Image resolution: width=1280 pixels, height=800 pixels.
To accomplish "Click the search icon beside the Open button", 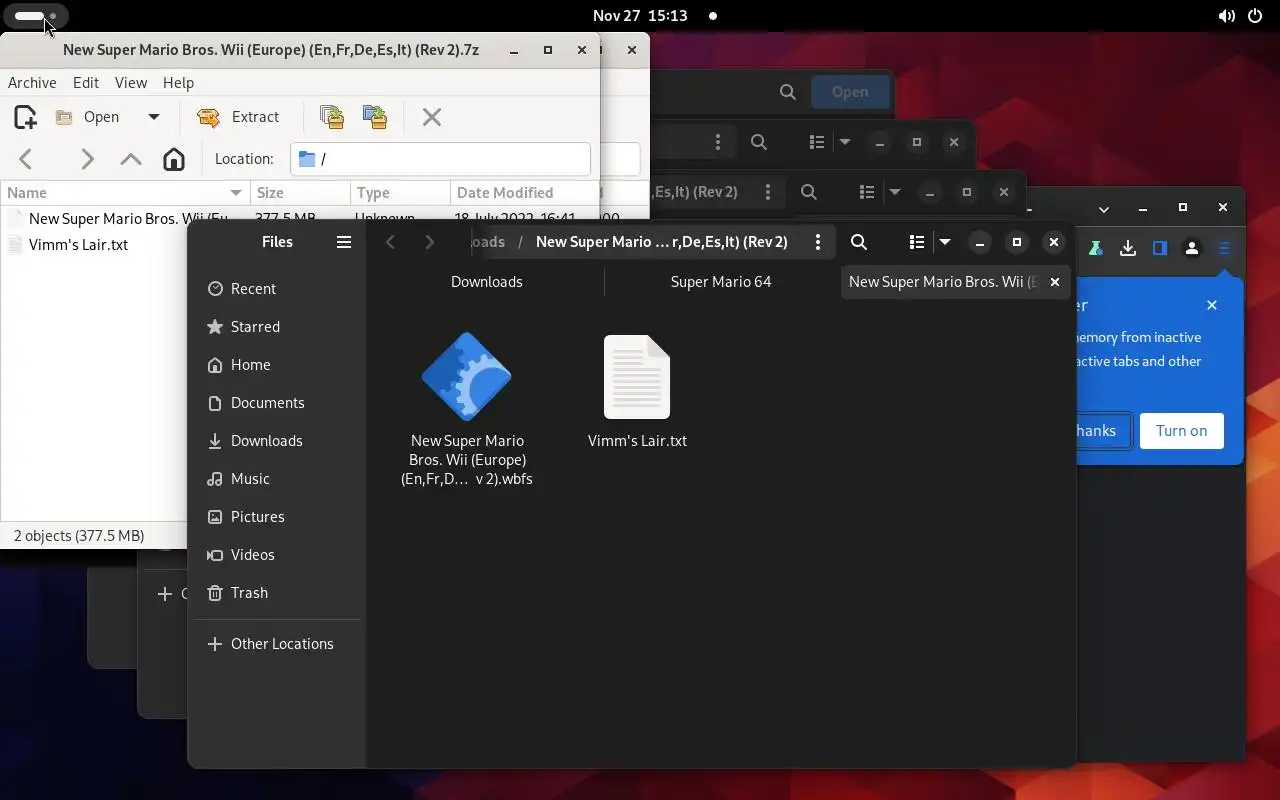I will [x=788, y=92].
